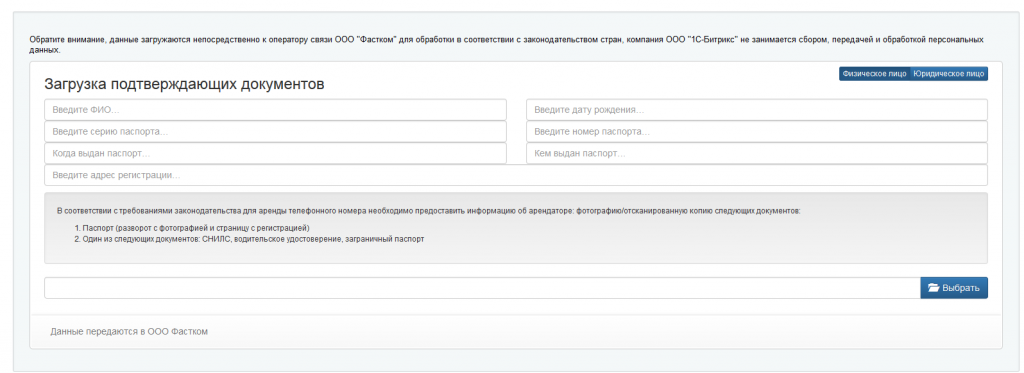Select the Введите серию паспорта field
Image resolution: width=1024 pixels, height=373 pixels.
pyautogui.click(x=276, y=131)
